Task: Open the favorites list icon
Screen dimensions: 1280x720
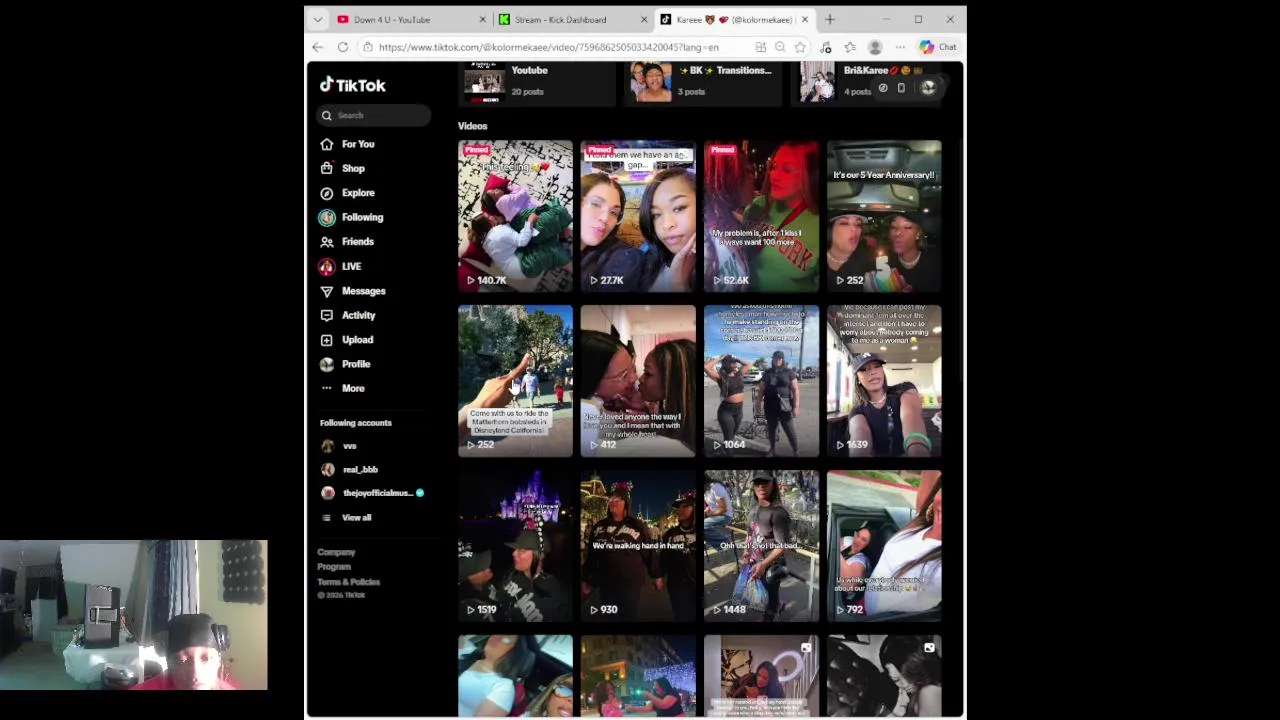Action: [850, 47]
